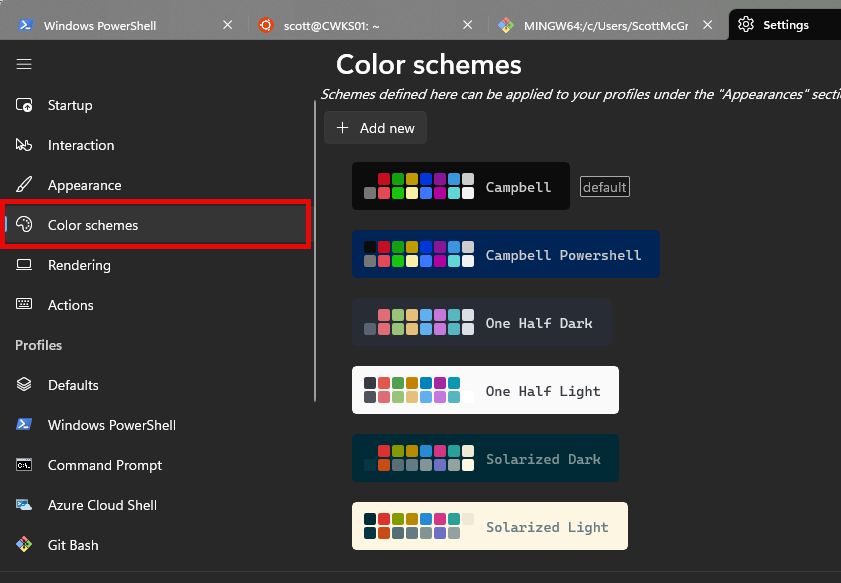The height and width of the screenshot is (583, 841).
Task: Click the MINGW64 Git tab icon
Action: (x=505, y=25)
